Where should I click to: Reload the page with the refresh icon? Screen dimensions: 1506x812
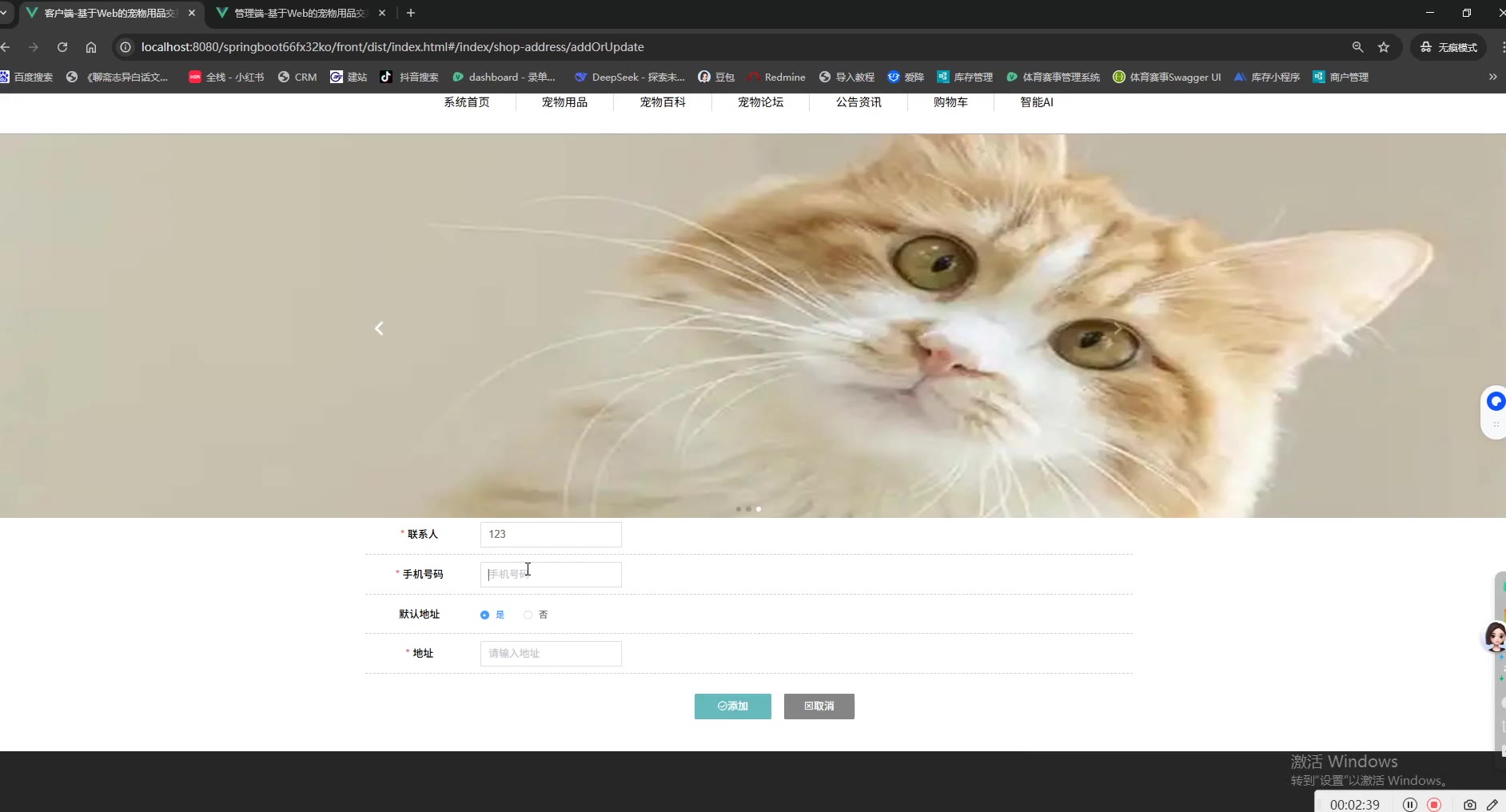[x=62, y=47]
